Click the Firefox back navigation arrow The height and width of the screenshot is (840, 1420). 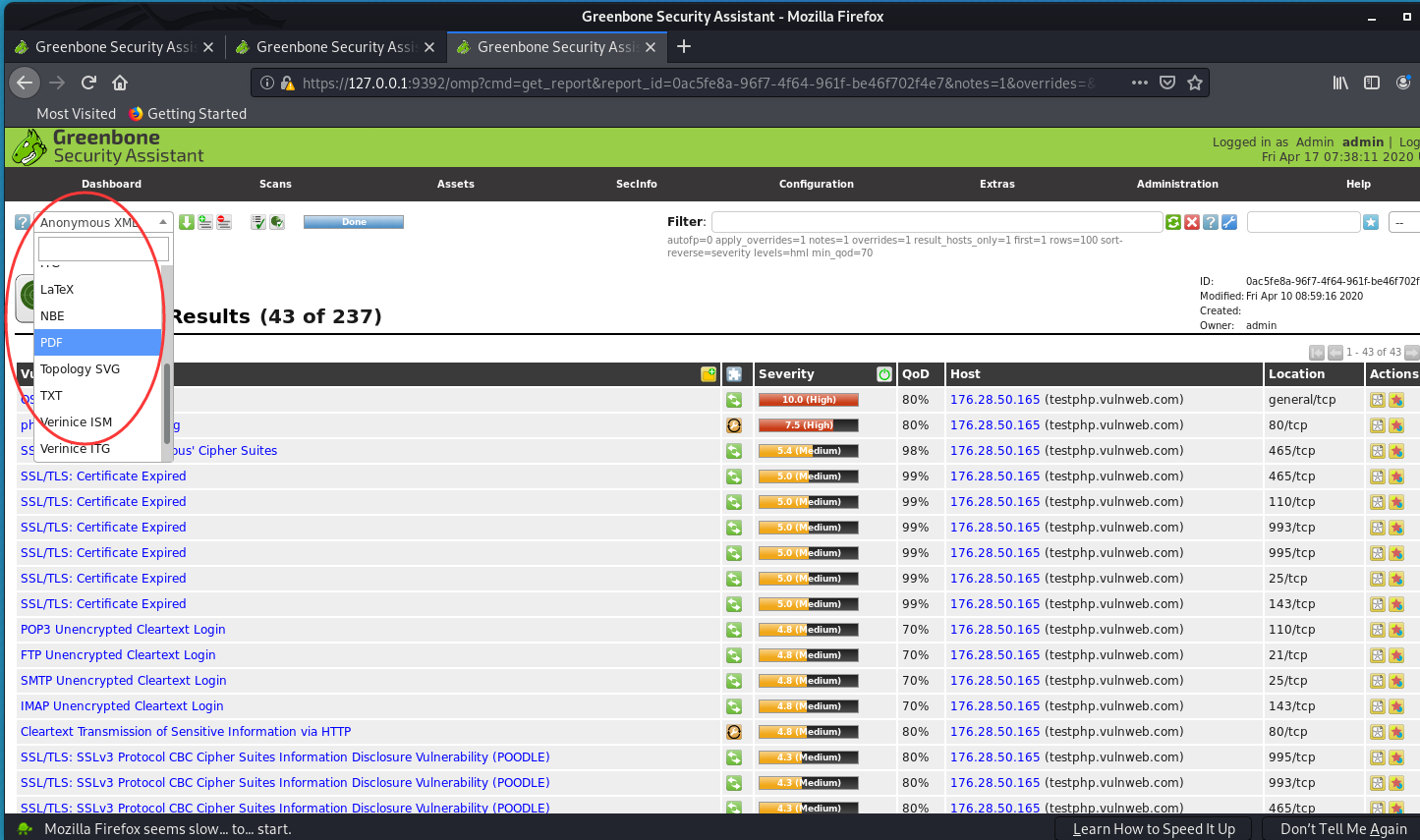(x=25, y=83)
